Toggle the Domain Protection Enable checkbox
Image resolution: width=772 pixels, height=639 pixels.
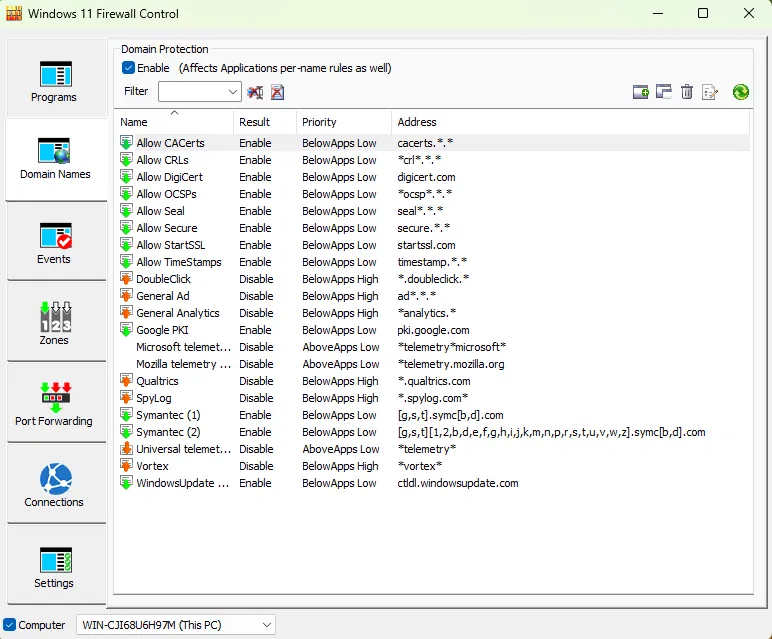(x=128, y=68)
